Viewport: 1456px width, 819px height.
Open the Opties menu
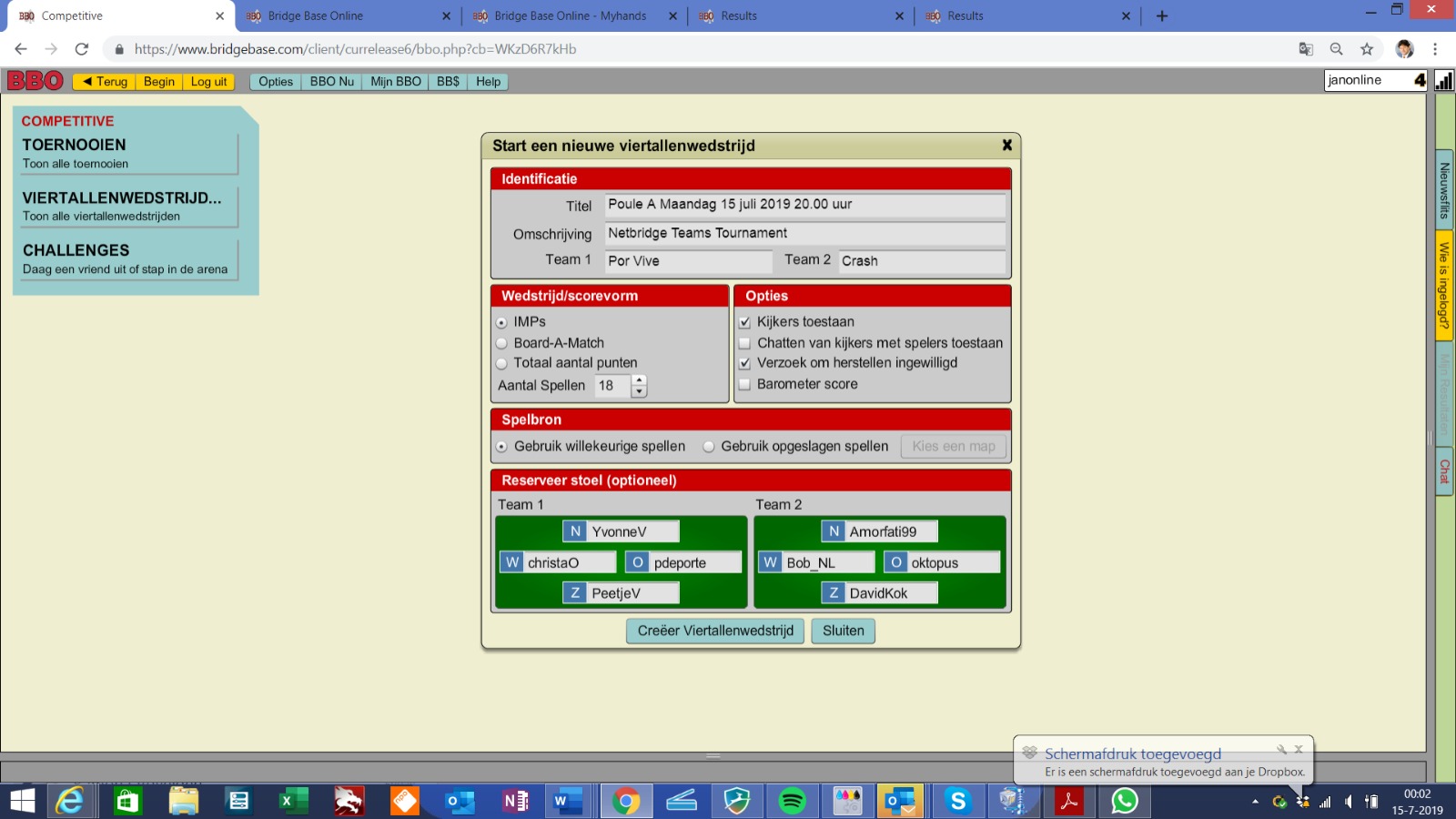(275, 82)
